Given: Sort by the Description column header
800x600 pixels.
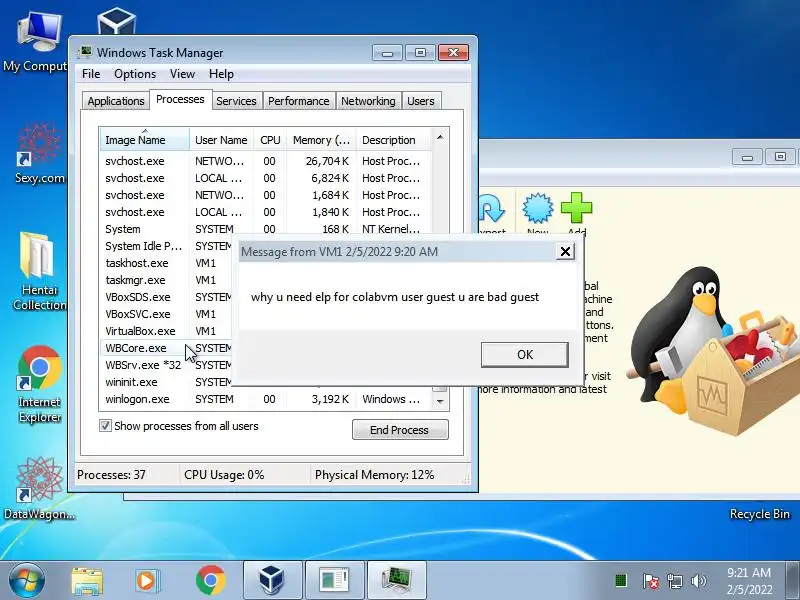Looking at the screenshot, I should 393,140.
